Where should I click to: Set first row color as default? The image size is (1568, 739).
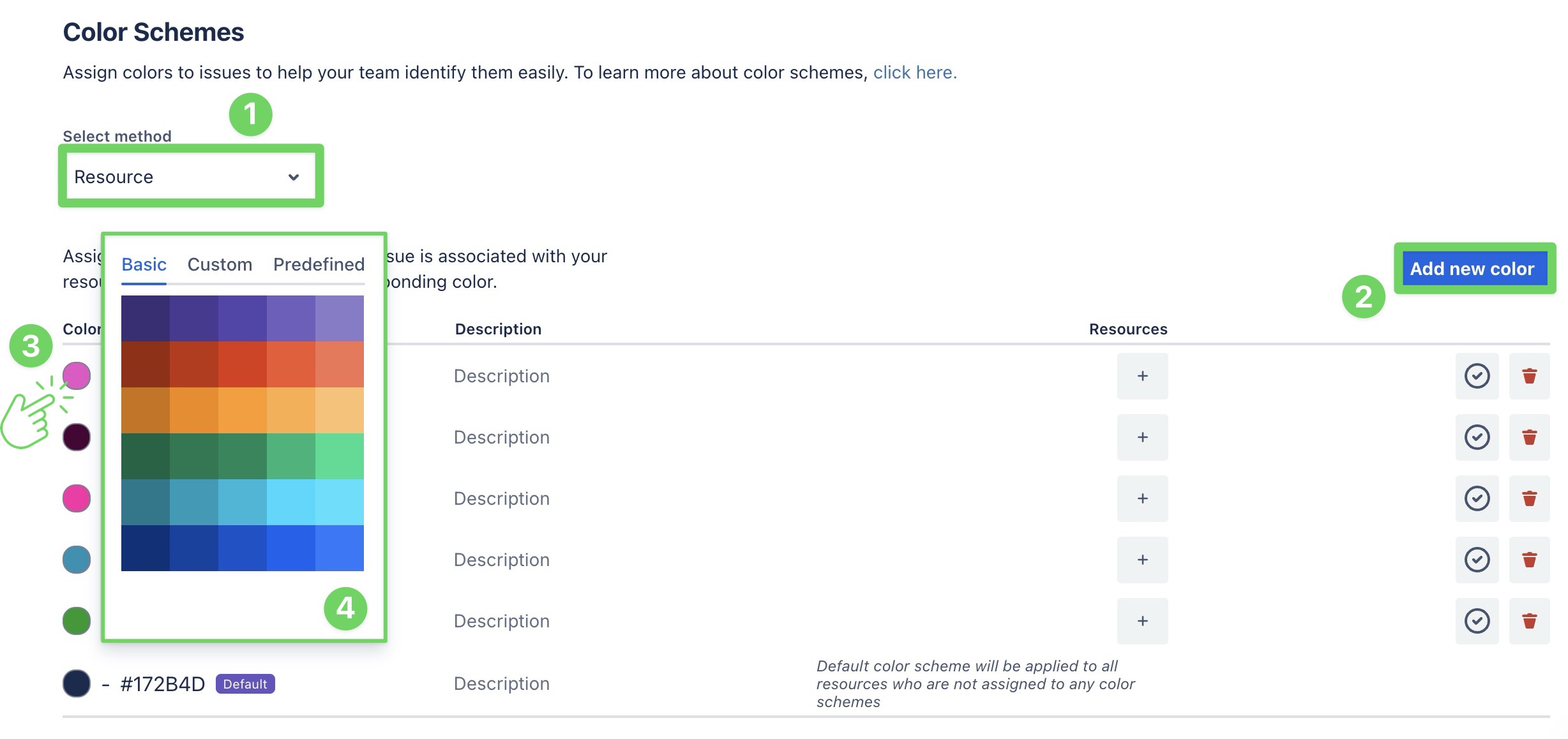coord(1477,376)
